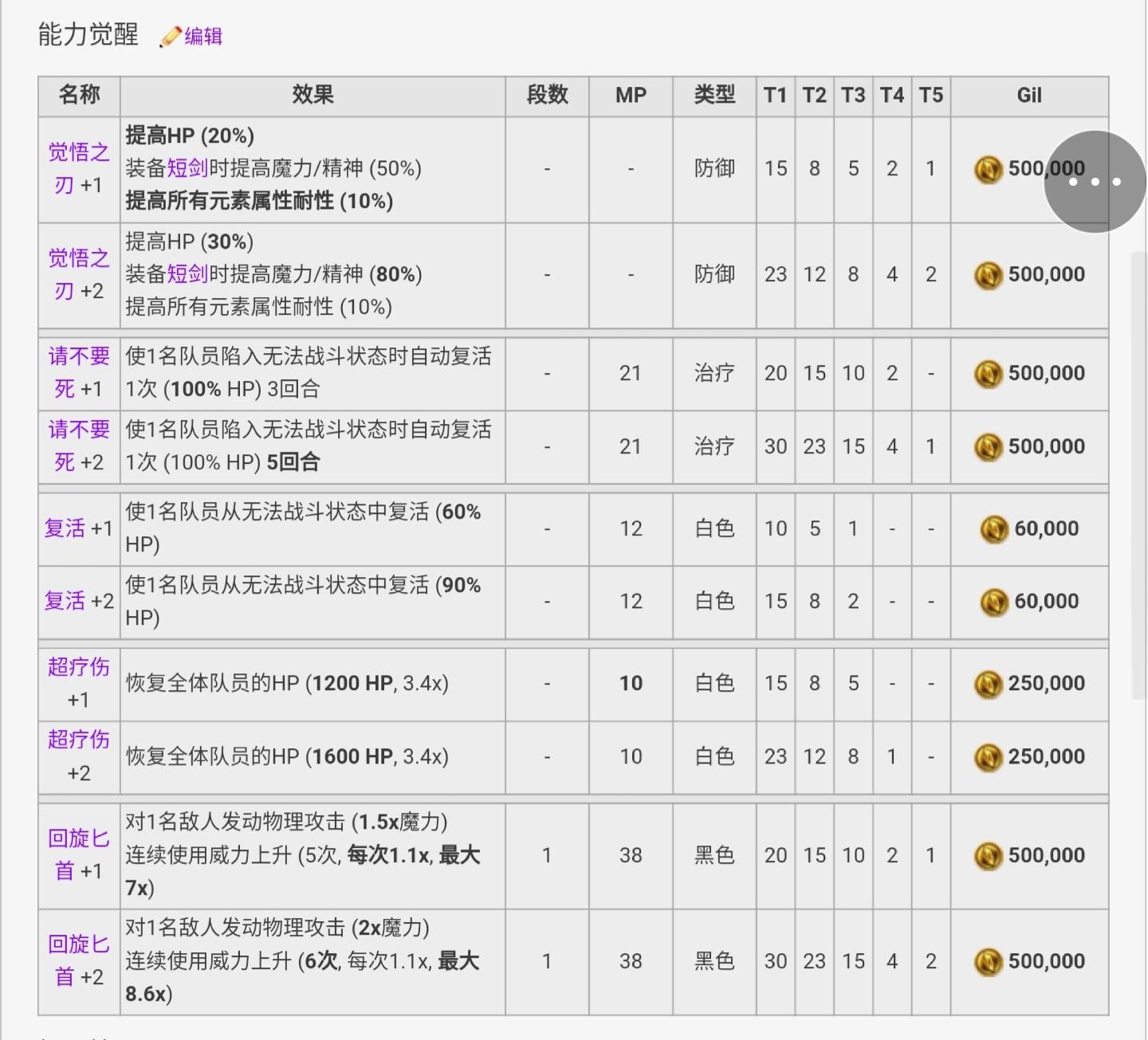Click Gil coin icon in 回旋匕首 +2 row

(x=989, y=962)
